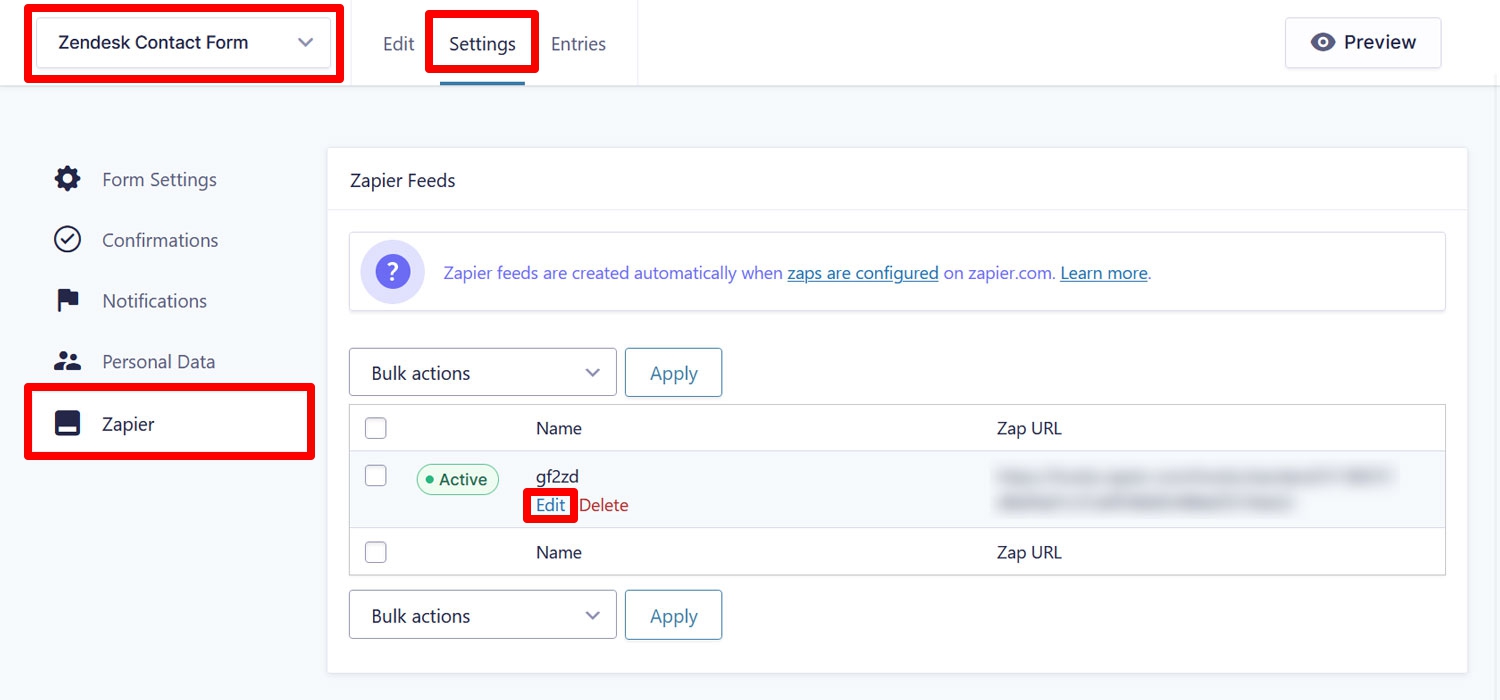Screen dimensions: 1500x700
Task: Click the blurred Zap URL for gf2zd
Action: click(x=1195, y=490)
